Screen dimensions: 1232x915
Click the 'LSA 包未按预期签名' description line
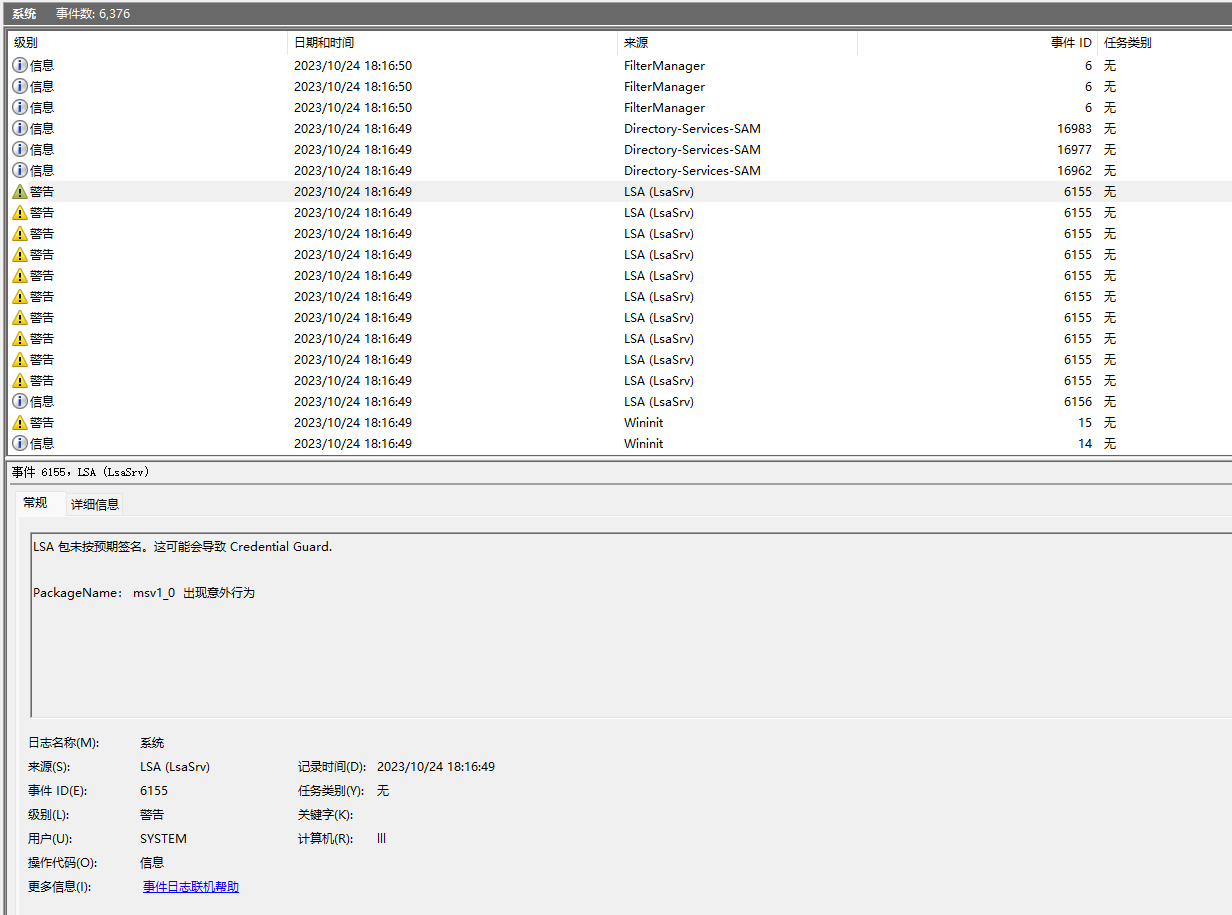coord(182,547)
